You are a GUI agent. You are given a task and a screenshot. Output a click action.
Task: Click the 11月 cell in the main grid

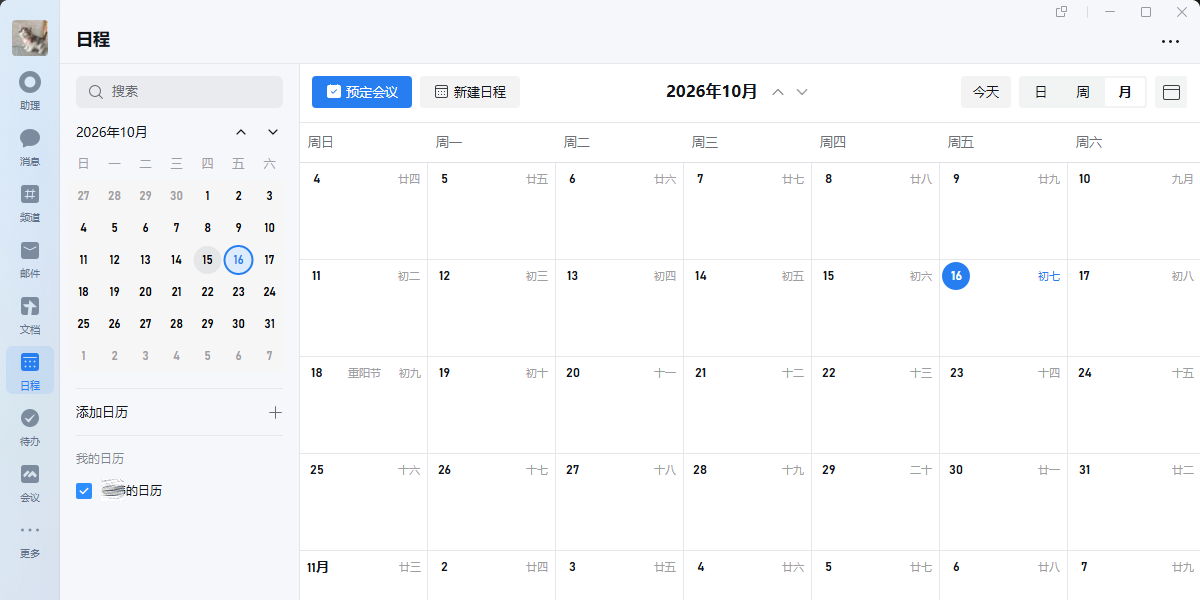click(x=364, y=575)
